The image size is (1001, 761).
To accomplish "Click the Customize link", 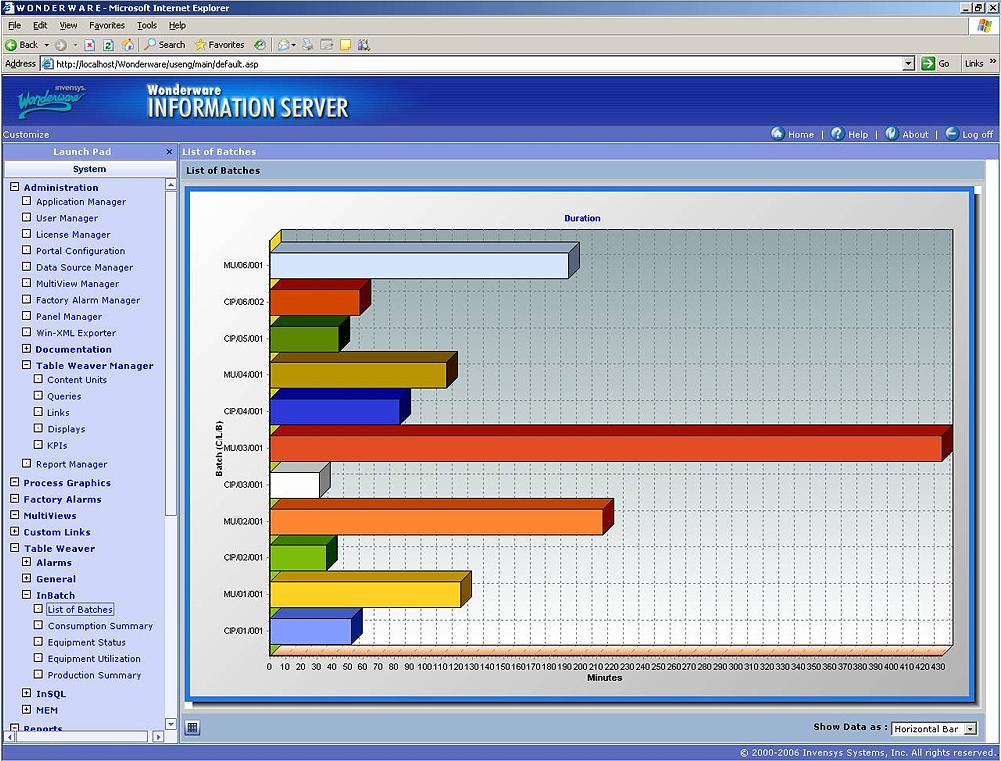I will click(x=26, y=135).
